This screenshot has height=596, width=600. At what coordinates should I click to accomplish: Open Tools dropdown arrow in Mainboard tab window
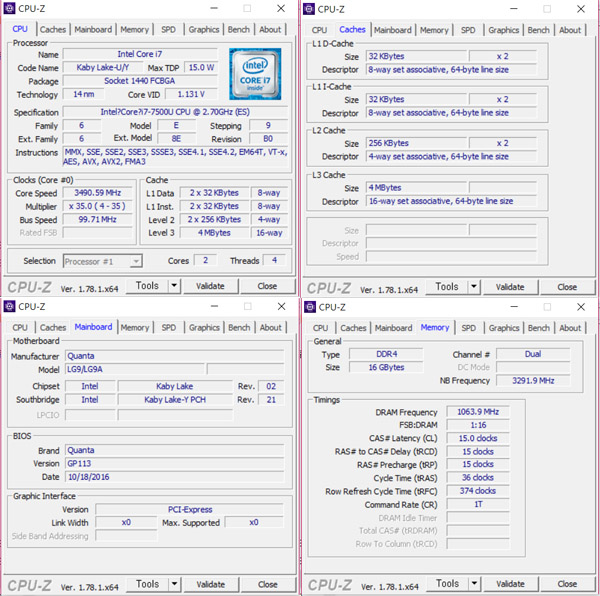(x=174, y=584)
